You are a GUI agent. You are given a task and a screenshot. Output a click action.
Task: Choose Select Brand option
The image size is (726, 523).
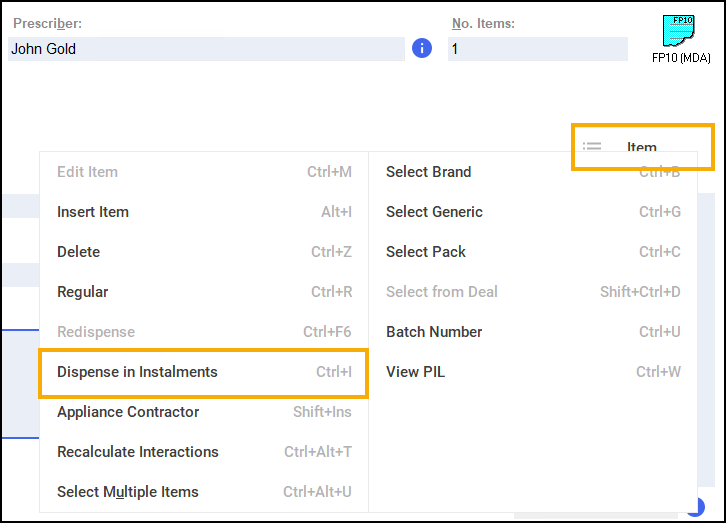pyautogui.click(x=428, y=172)
